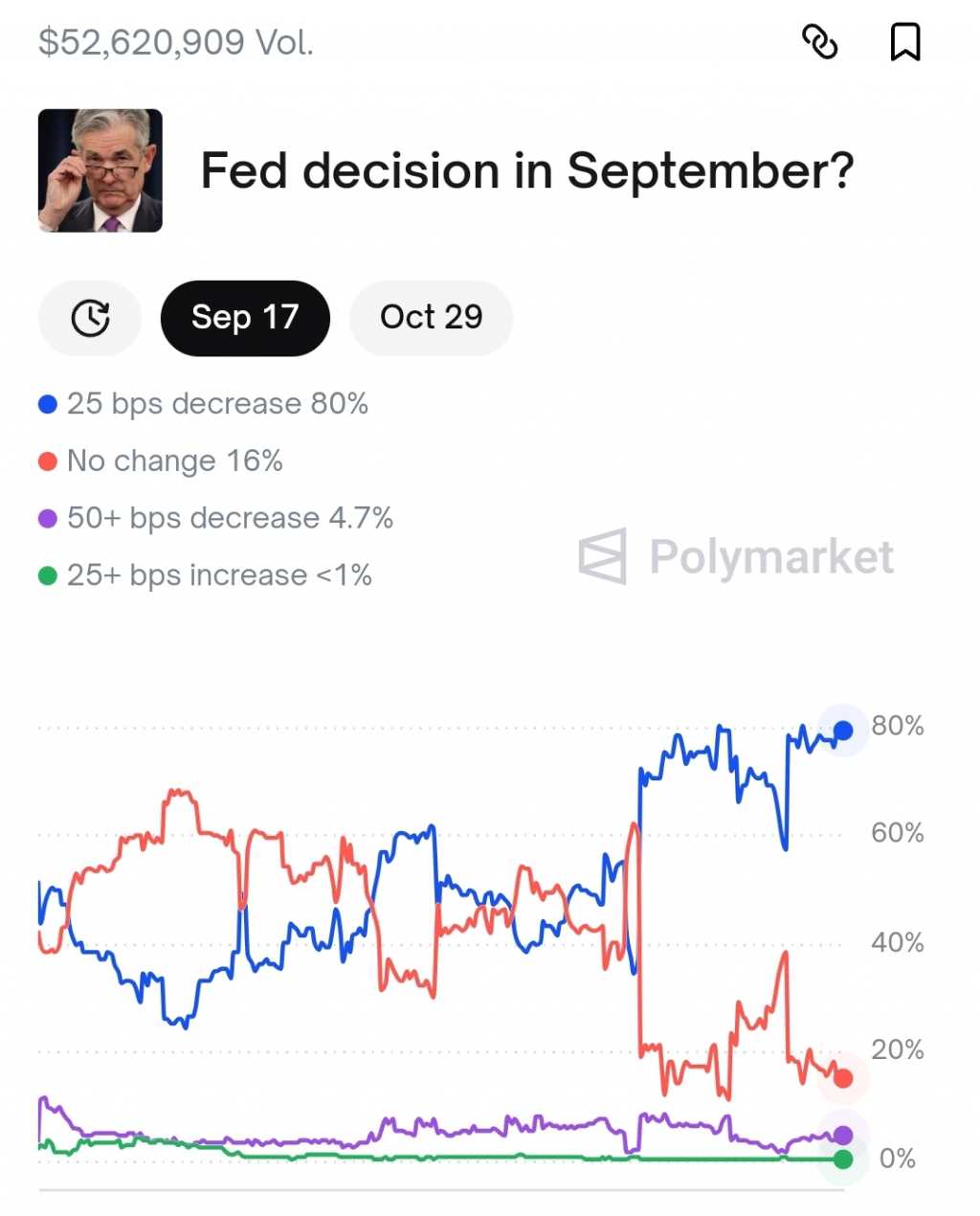Bookmark this Fed decision market
Image resolution: width=980 pixels, height=1216 pixels.
(904, 42)
